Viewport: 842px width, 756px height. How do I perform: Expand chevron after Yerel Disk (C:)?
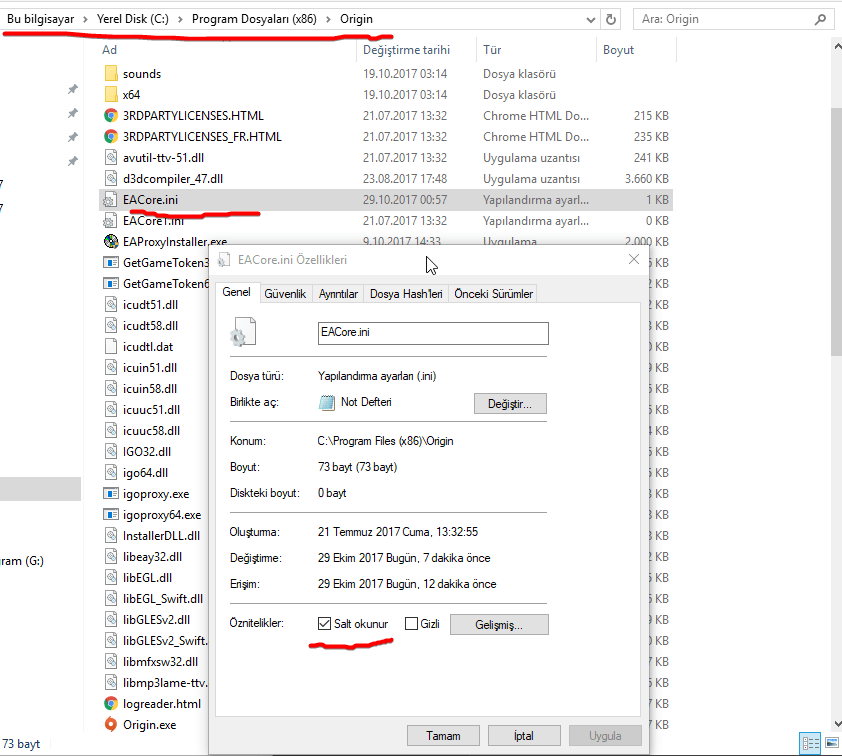tap(180, 19)
